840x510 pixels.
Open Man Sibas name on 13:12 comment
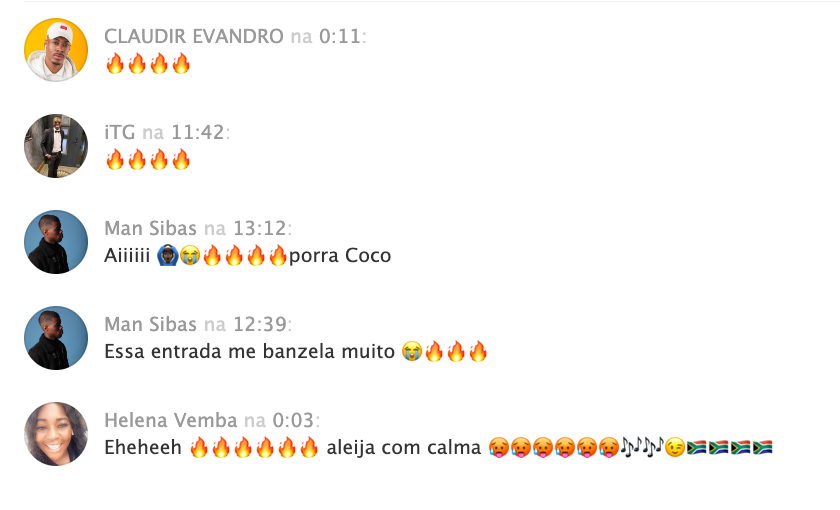point(151,228)
